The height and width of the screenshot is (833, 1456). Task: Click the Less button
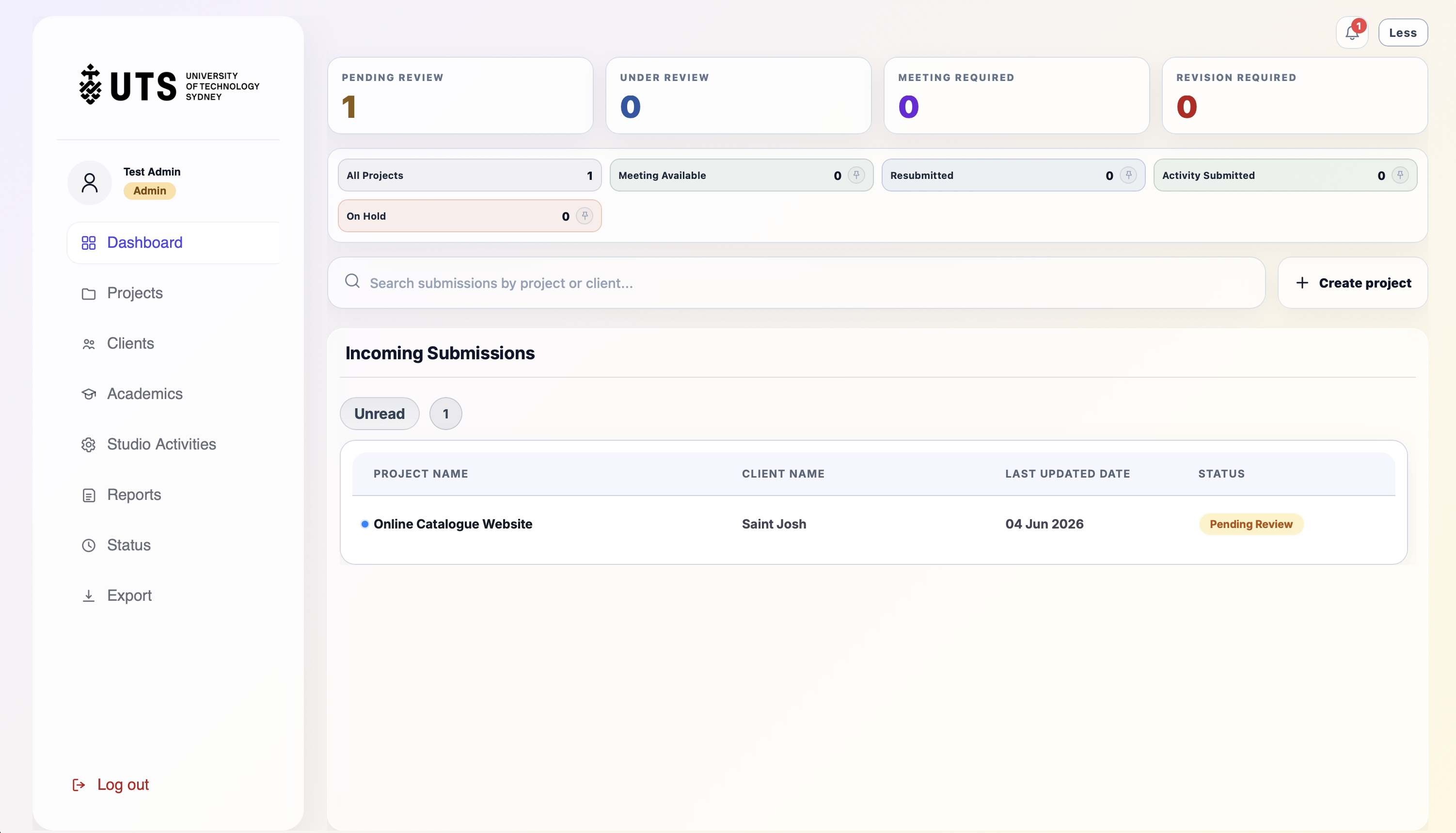(1403, 32)
